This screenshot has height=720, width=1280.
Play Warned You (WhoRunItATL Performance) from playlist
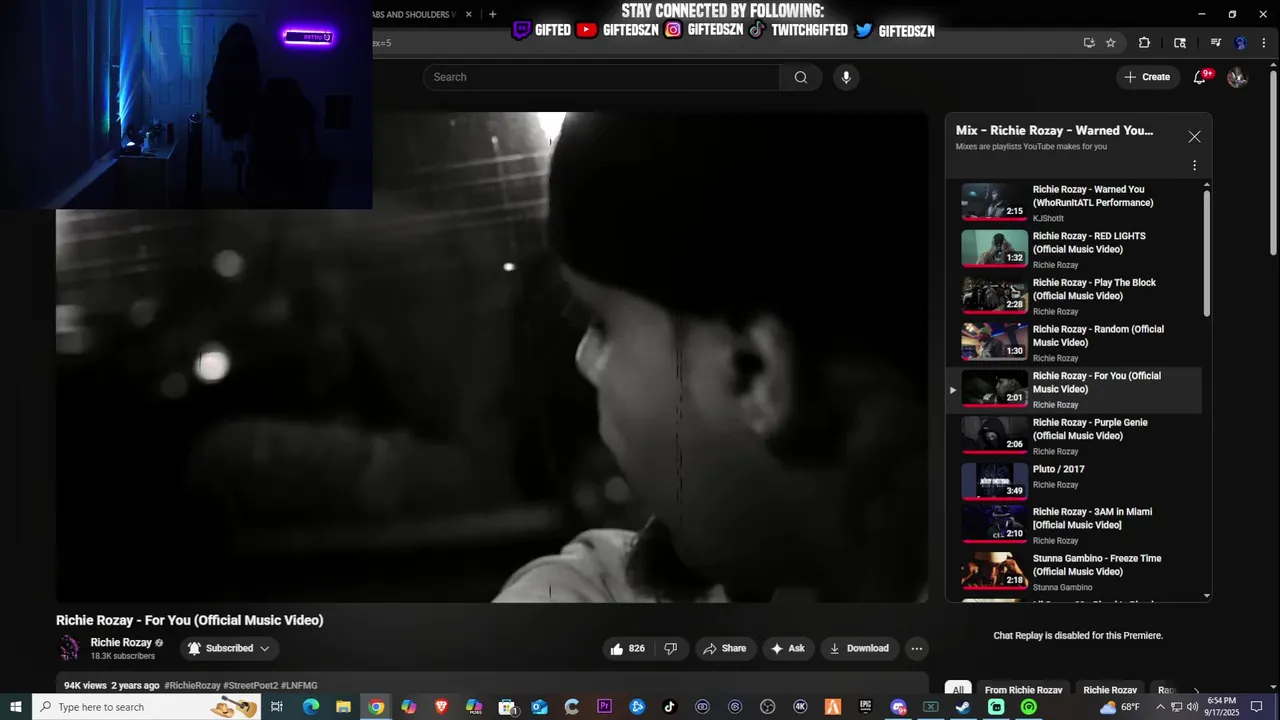[1074, 203]
